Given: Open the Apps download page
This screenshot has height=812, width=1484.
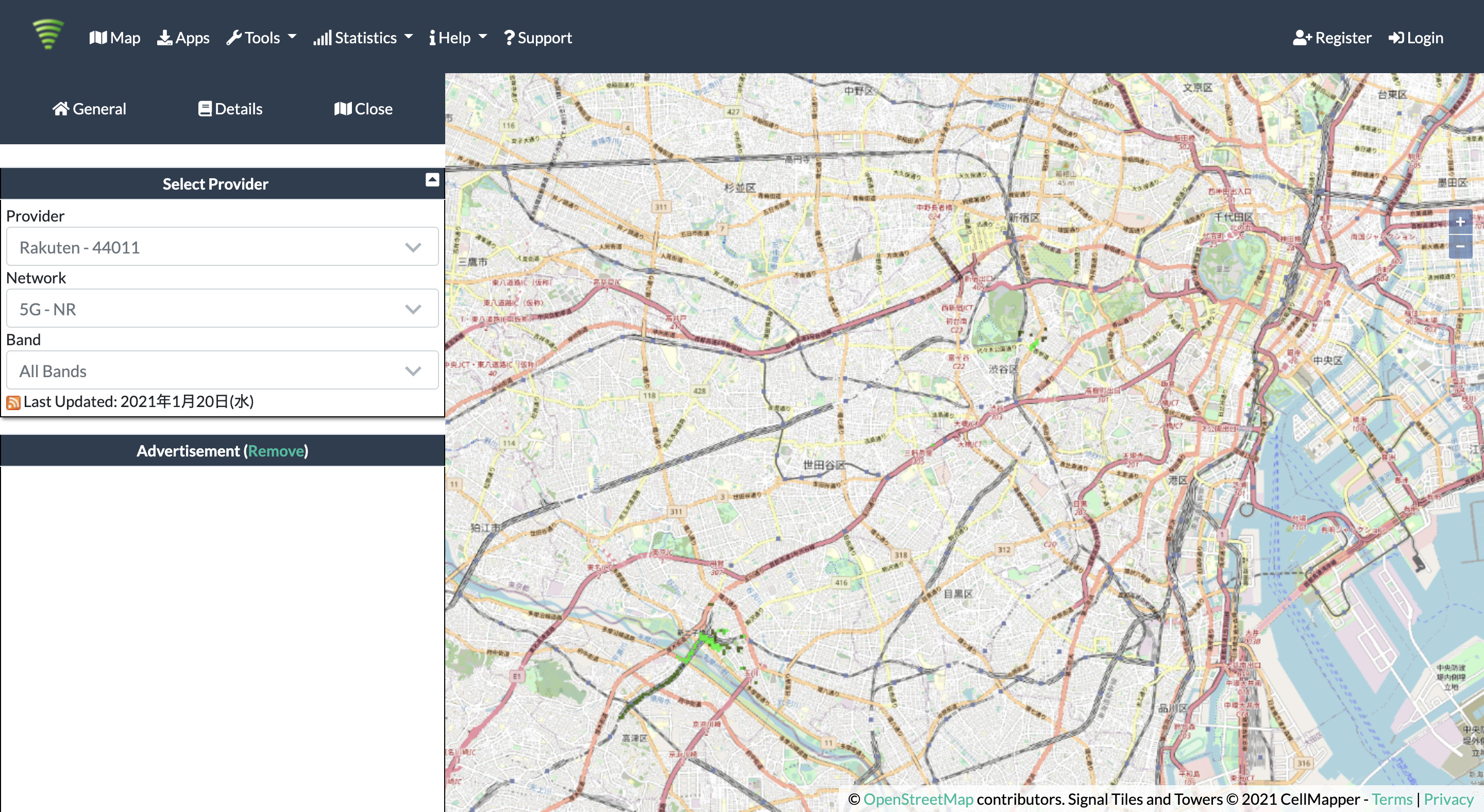Looking at the screenshot, I should point(183,38).
